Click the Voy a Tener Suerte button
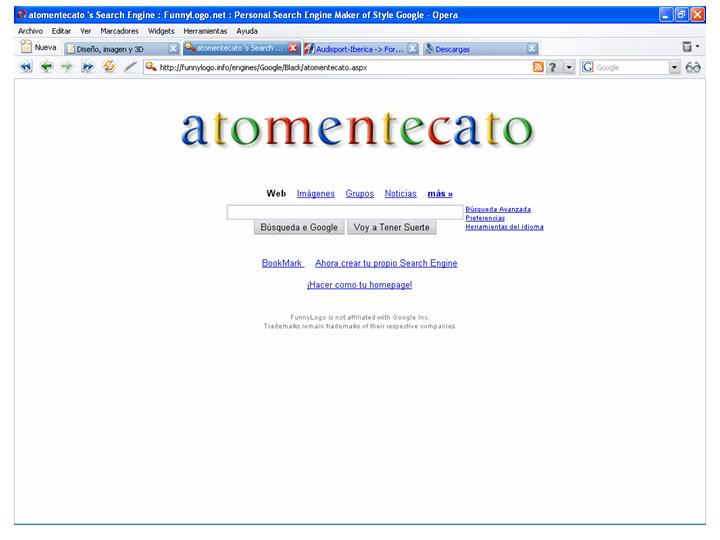The width and height of the screenshot is (720, 540). pyautogui.click(x=392, y=227)
